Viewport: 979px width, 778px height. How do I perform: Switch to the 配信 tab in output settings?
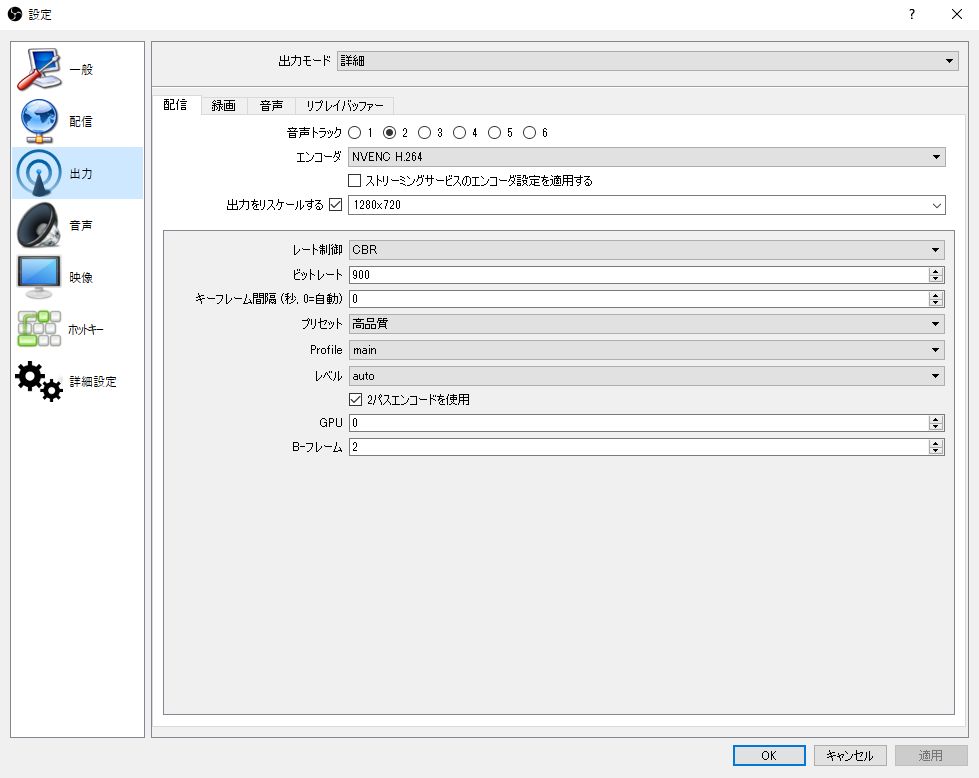(x=175, y=105)
